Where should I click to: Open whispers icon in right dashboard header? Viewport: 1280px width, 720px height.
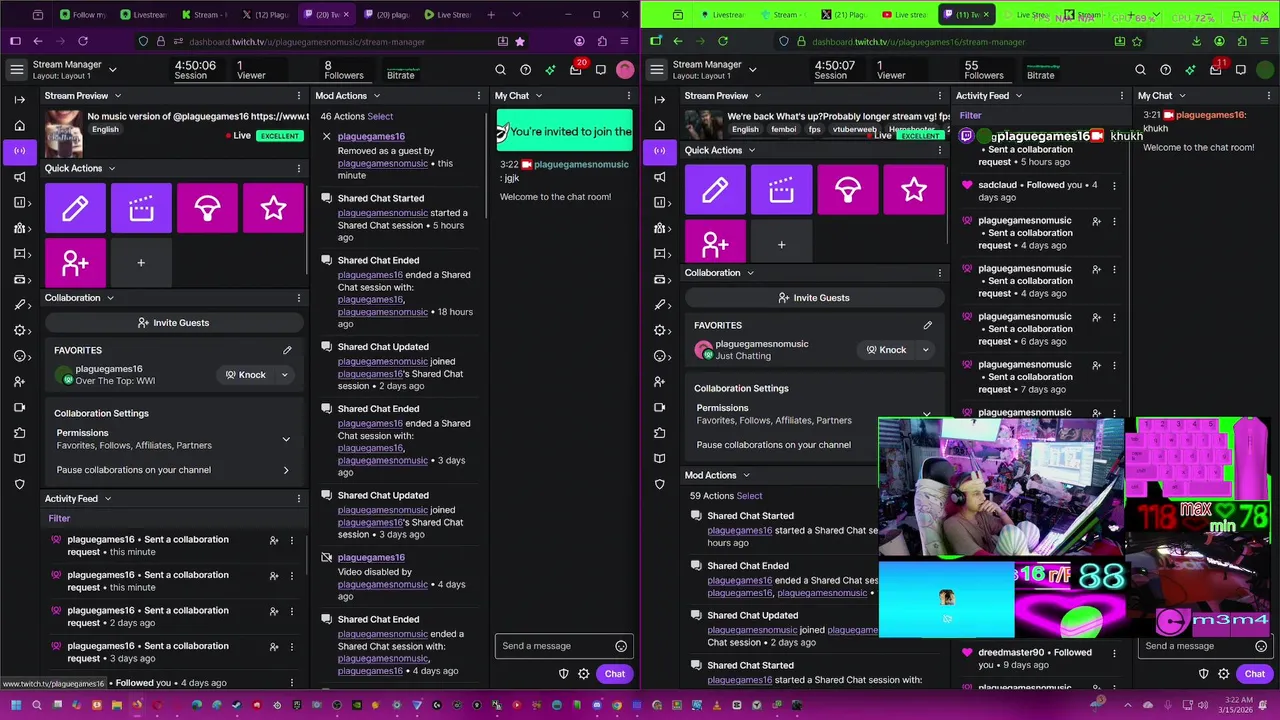pos(1241,70)
